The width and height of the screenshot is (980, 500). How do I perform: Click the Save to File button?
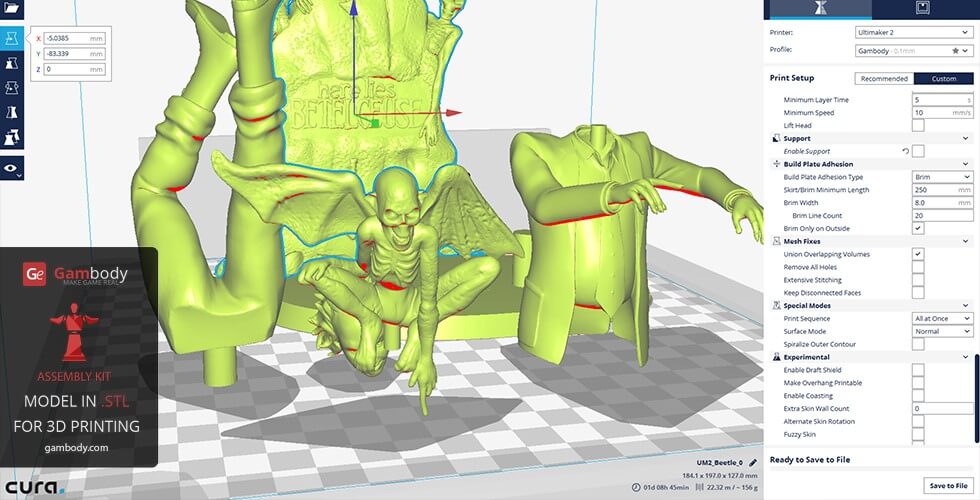(947, 486)
